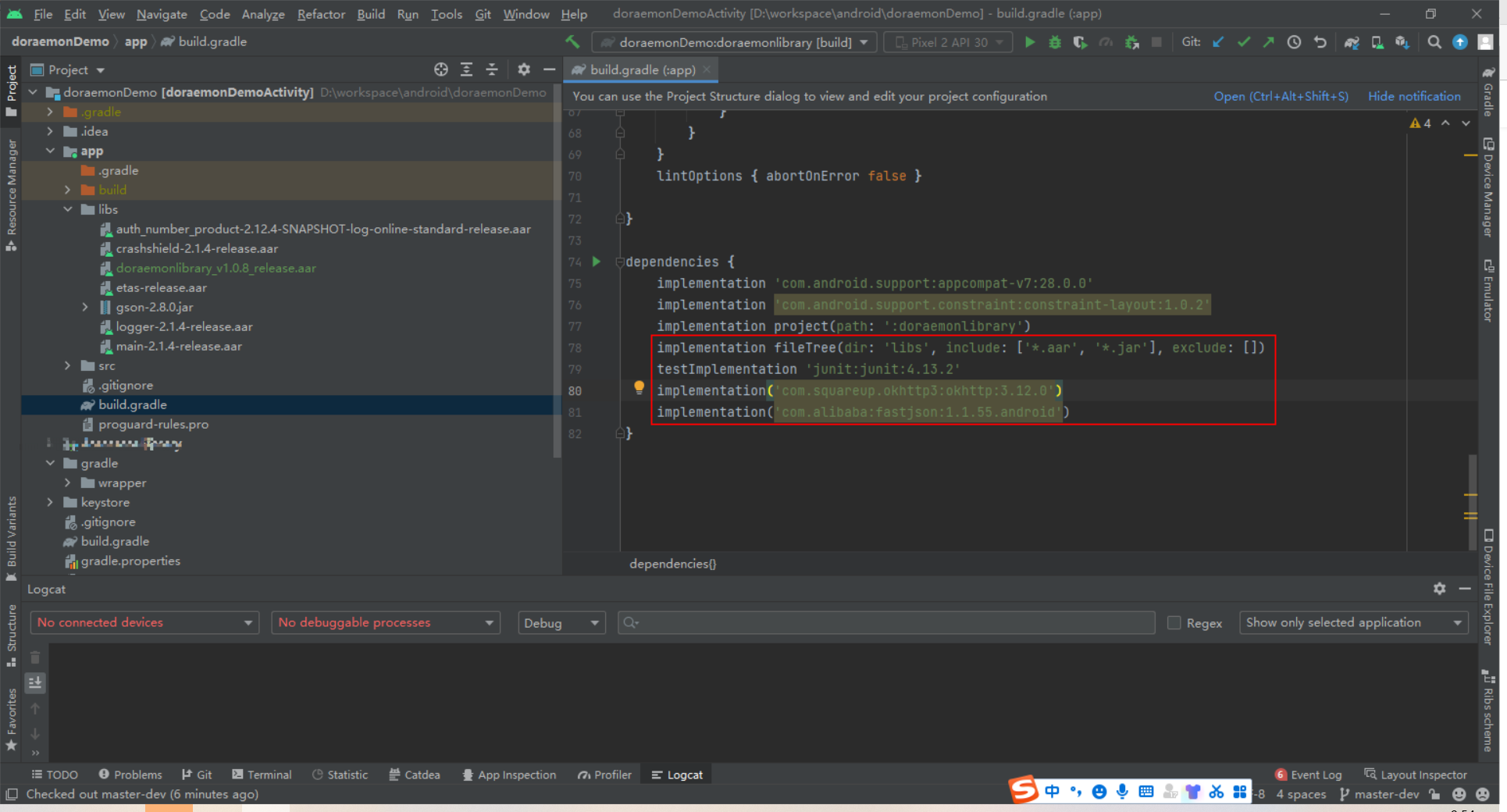Screen dimensions: 1507x812
Task: Go to next highlighted error arrow
Action: [1466, 123]
